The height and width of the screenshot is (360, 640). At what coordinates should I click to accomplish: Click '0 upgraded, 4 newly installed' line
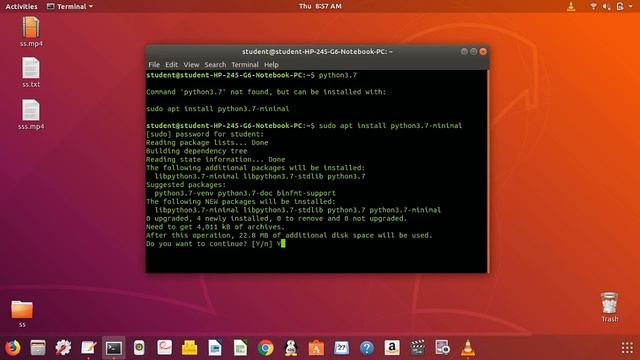click(277, 218)
